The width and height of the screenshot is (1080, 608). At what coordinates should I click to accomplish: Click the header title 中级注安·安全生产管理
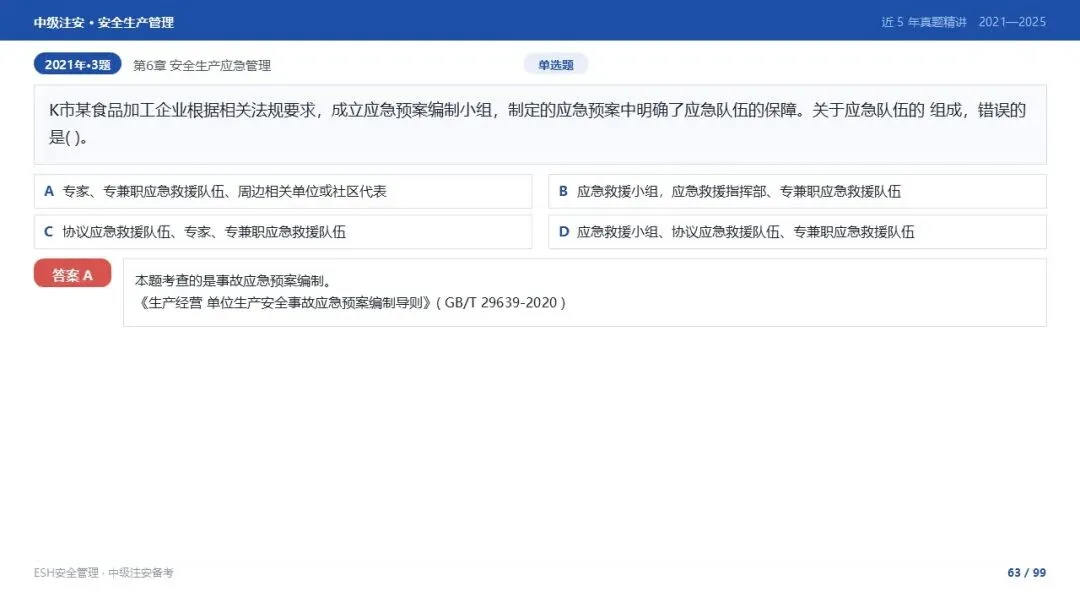pyautogui.click(x=103, y=22)
